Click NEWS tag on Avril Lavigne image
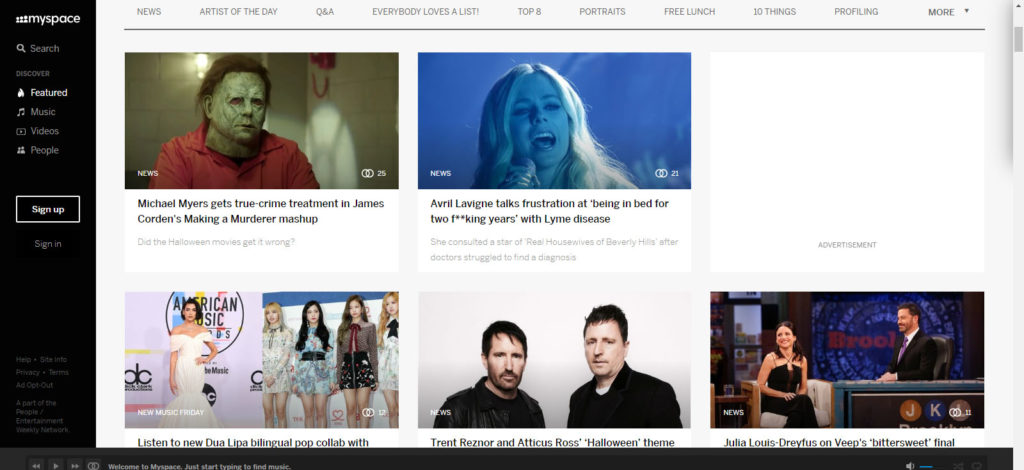1024x470 pixels. [x=441, y=174]
